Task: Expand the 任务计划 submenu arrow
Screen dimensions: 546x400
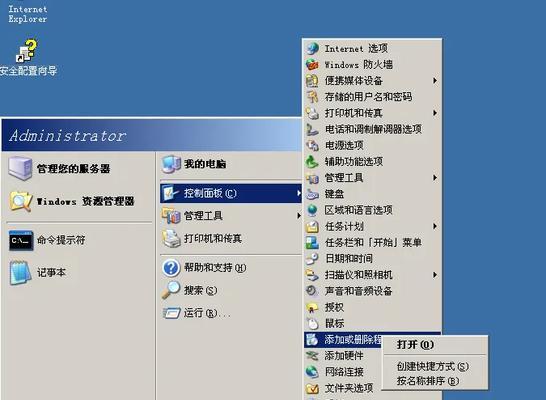Action: [x=435, y=226]
